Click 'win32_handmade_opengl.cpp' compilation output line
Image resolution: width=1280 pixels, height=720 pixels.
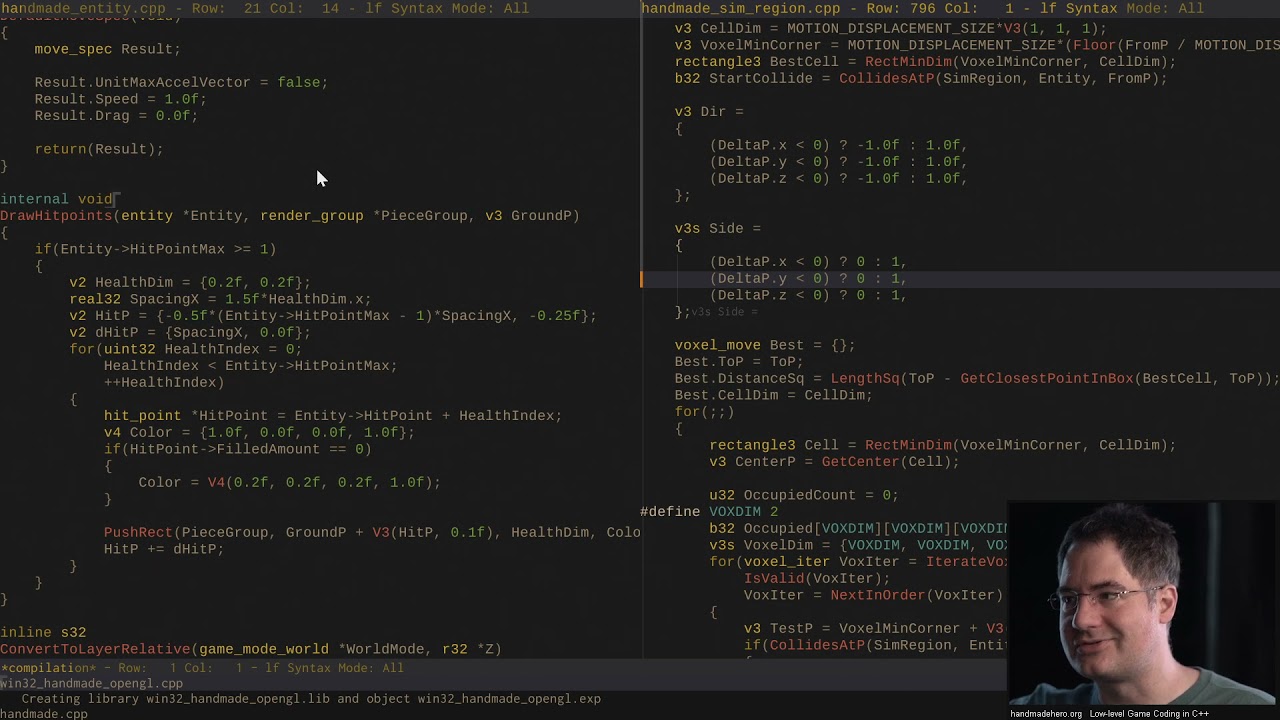pos(91,684)
